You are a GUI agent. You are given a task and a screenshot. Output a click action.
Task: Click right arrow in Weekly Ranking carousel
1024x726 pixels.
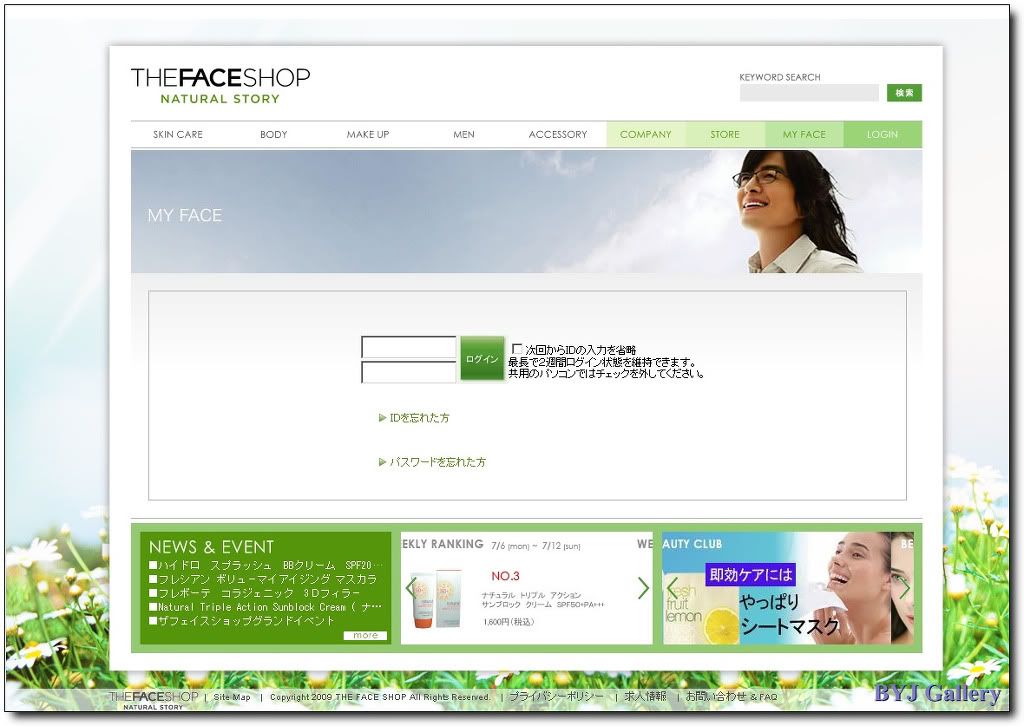(643, 588)
